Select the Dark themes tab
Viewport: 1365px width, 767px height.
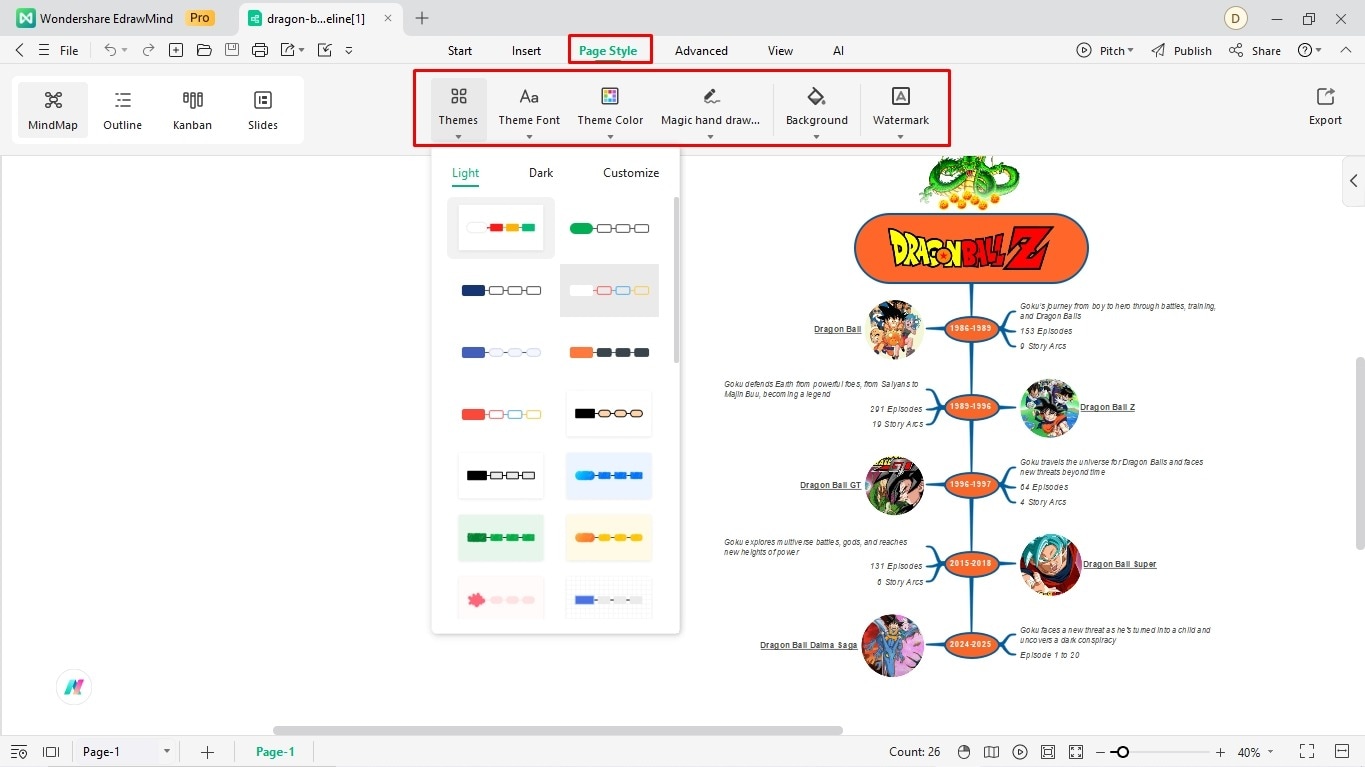[x=541, y=173]
